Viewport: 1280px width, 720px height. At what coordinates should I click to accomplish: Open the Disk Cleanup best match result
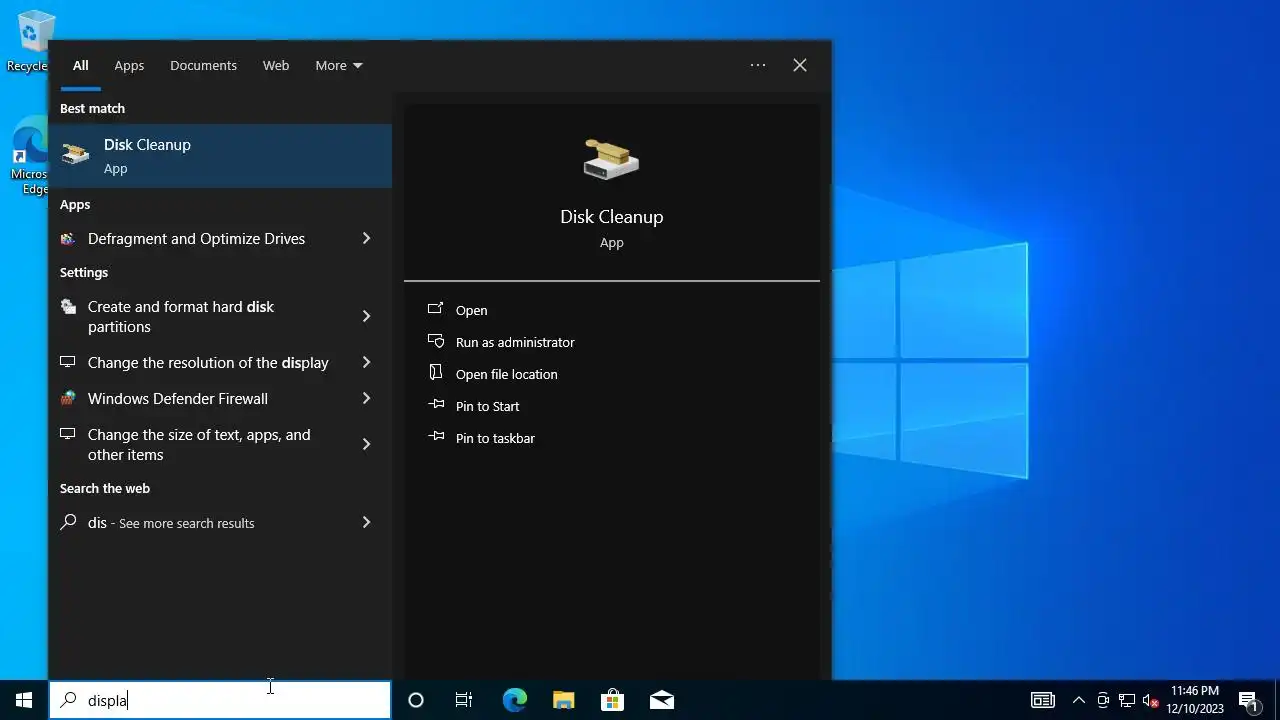coord(220,156)
